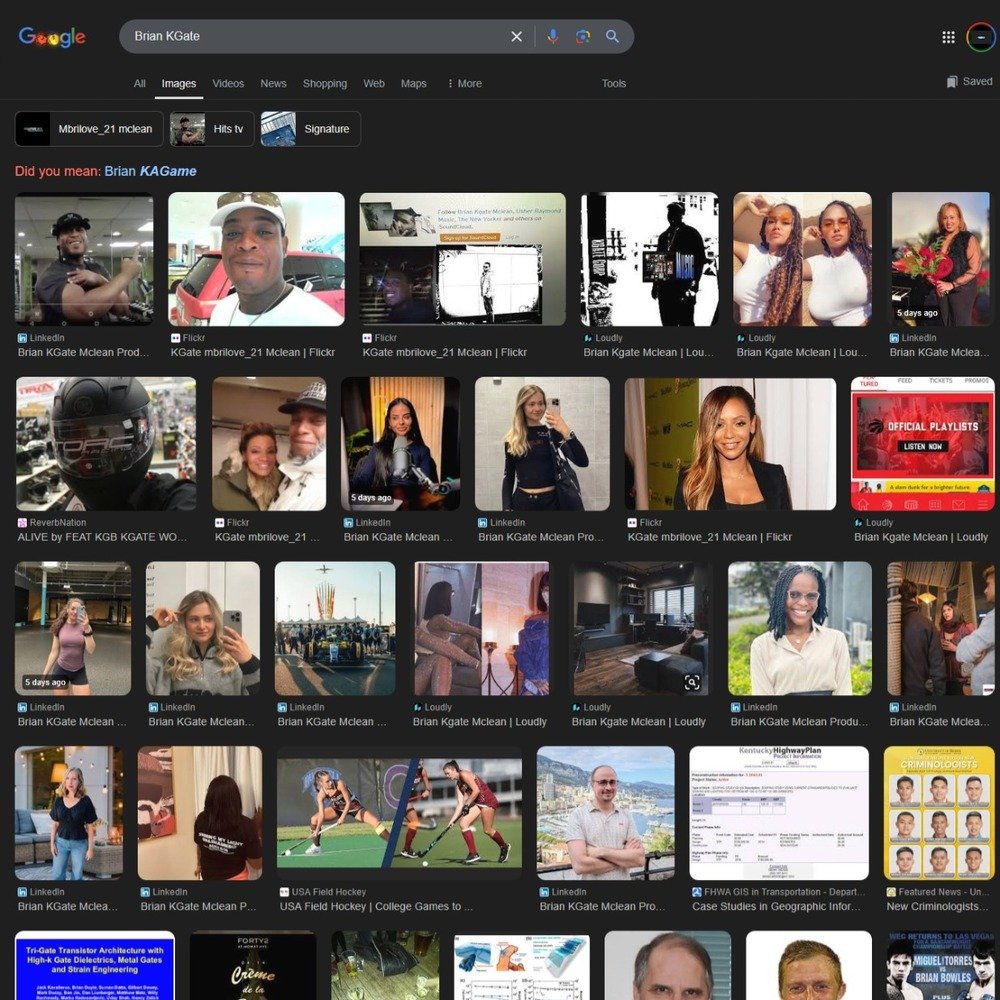Expand the More search options menu
The width and height of the screenshot is (1000, 1000).
pos(464,84)
